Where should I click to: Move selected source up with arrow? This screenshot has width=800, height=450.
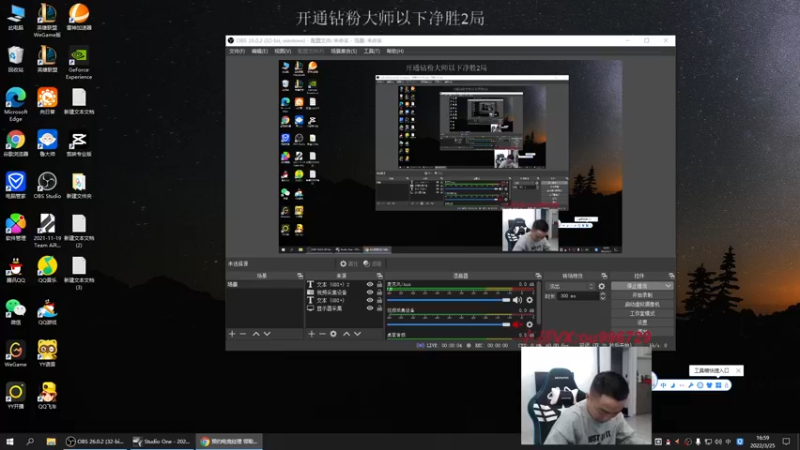point(346,334)
